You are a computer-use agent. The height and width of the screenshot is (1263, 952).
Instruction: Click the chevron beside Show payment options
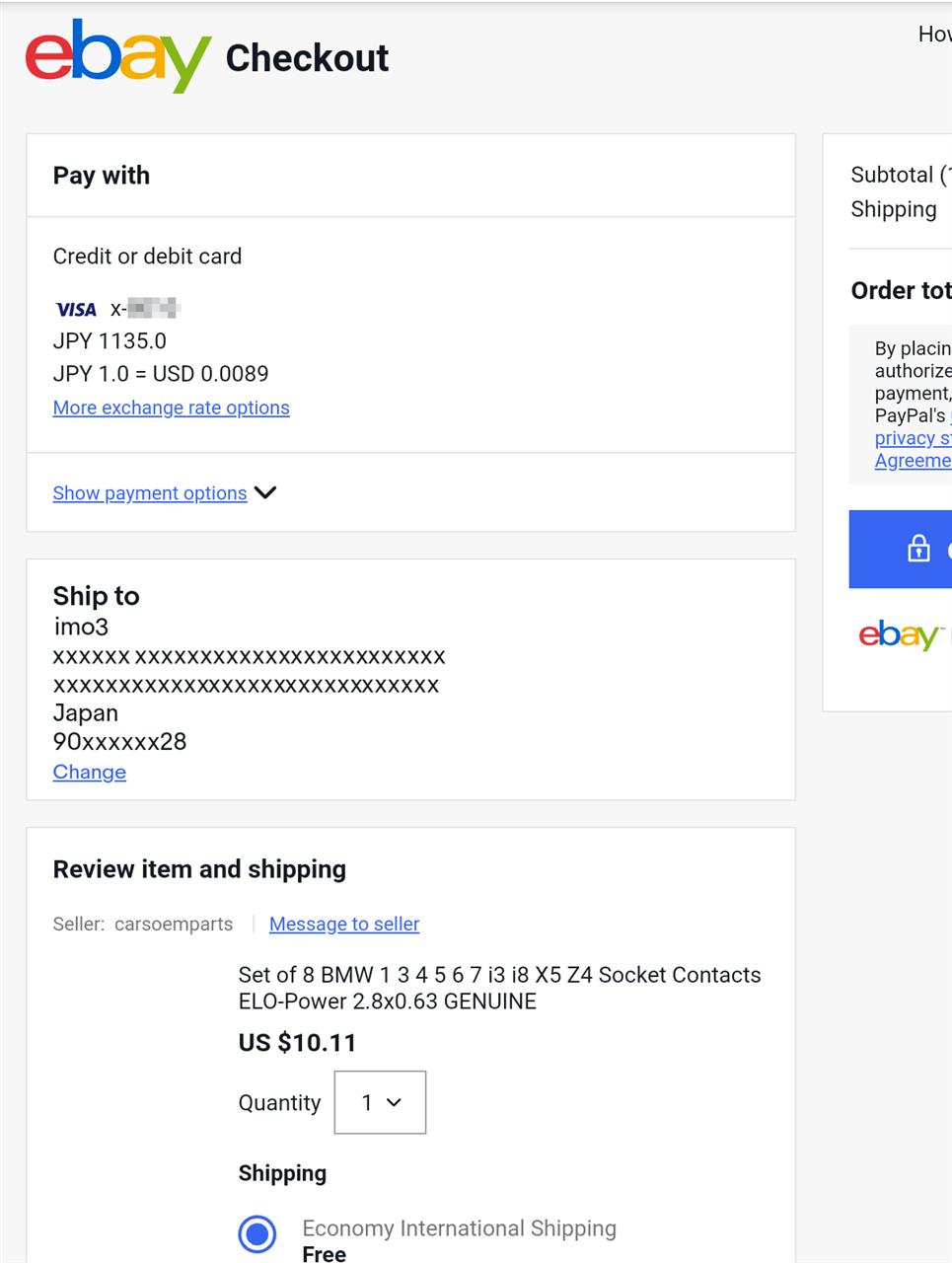pyautogui.click(x=265, y=492)
